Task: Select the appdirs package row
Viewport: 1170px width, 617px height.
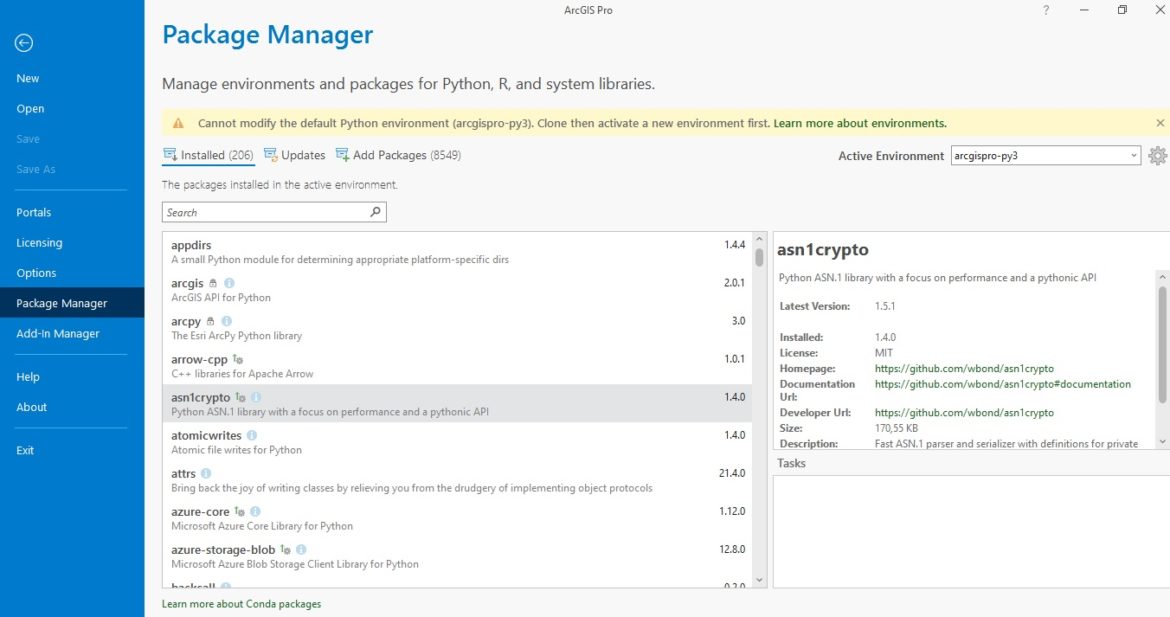Action: pos(457,251)
